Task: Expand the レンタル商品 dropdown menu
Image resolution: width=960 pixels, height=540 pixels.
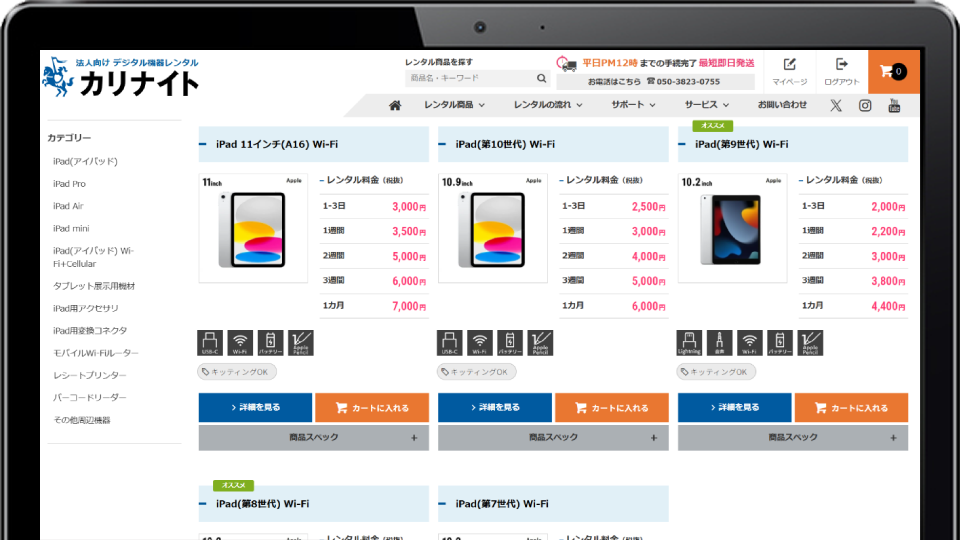Action: (454, 105)
